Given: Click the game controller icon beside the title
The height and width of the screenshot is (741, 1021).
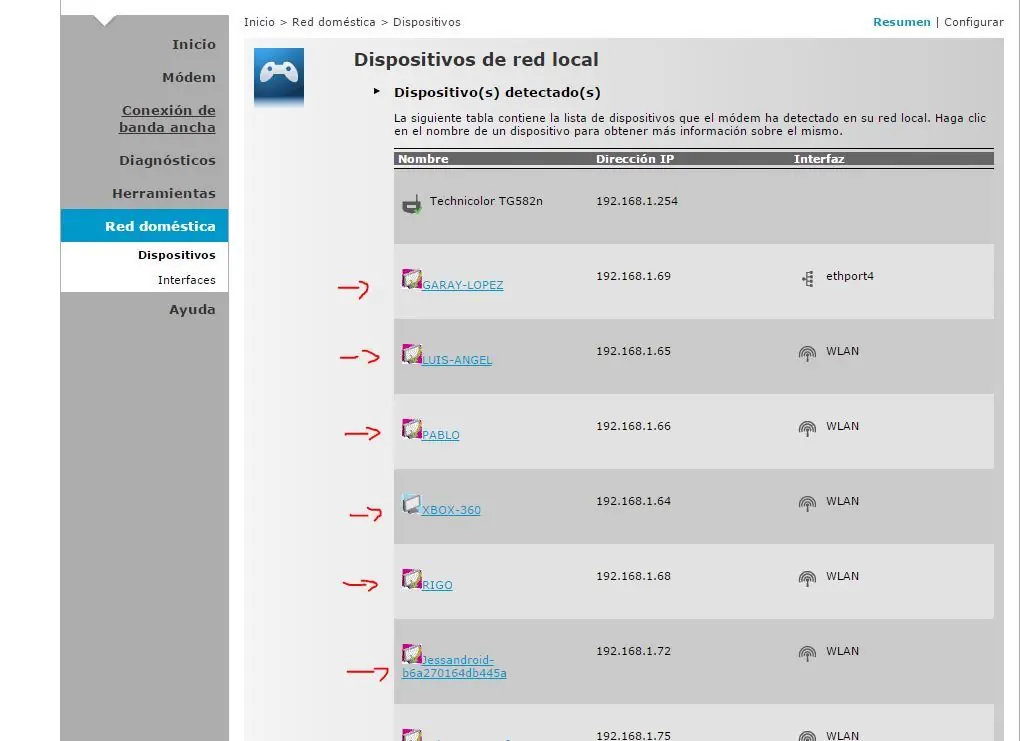Looking at the screenshot, I should pyautogui.click(x=279, y=76).
